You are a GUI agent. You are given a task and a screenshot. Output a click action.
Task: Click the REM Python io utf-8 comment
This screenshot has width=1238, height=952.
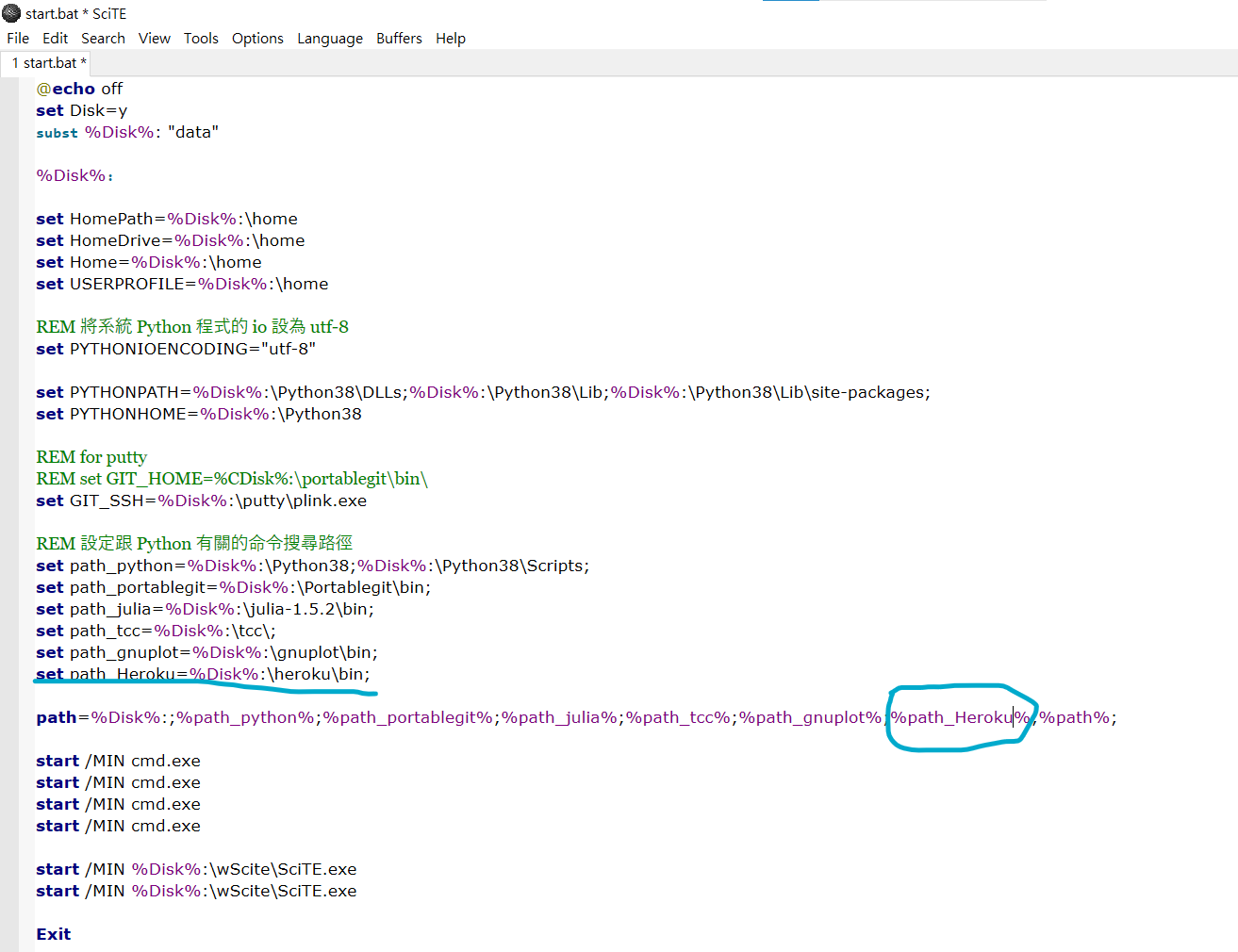(x=192, y=326)
